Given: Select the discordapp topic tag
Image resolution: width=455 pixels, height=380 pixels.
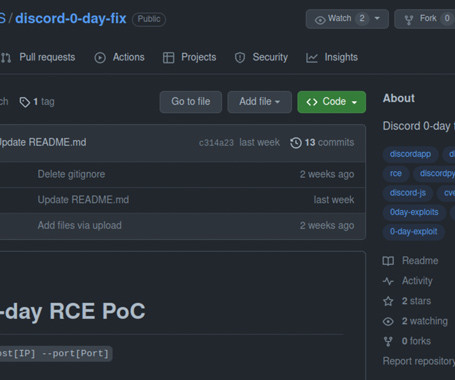Looking at the screenshot, I should (410, 154).
